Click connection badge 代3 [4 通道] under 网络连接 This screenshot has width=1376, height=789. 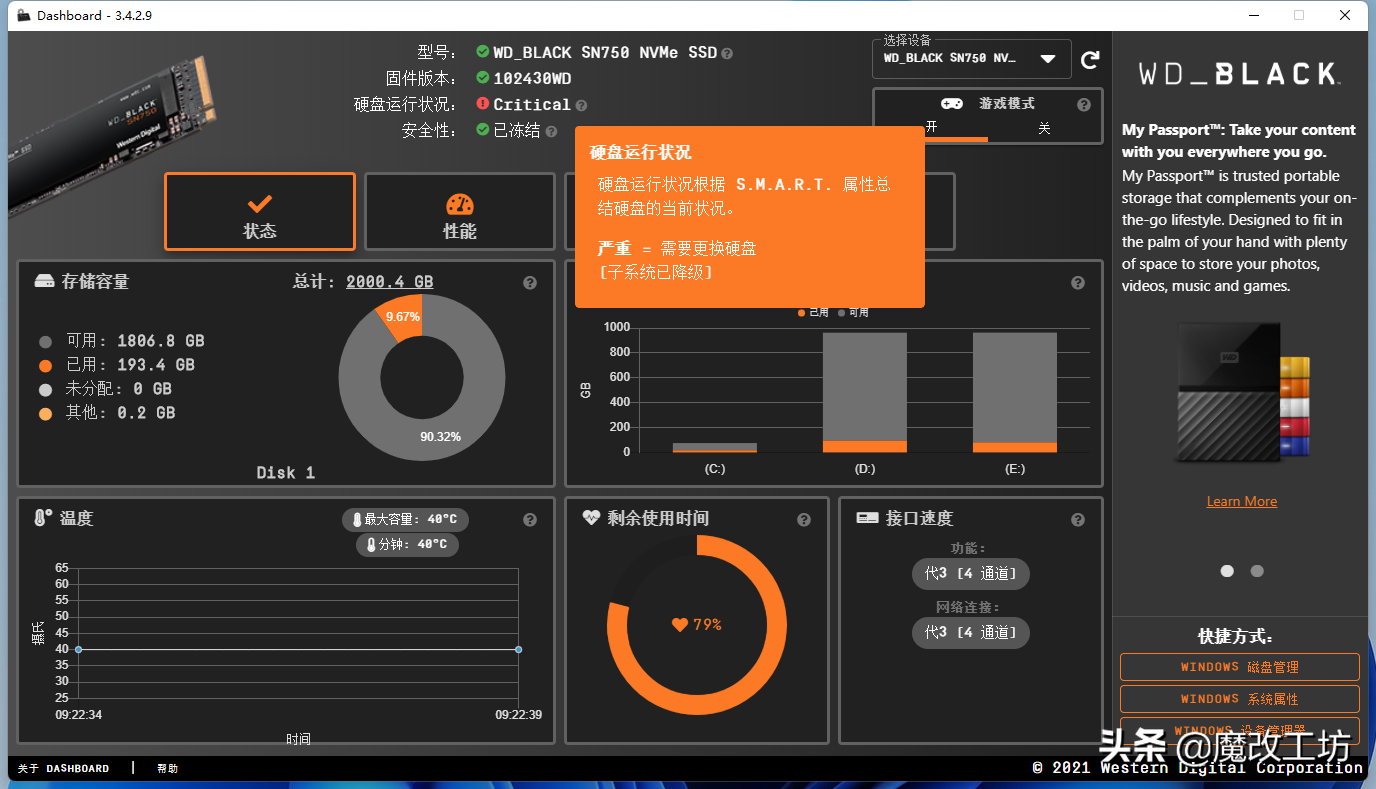tap(970, 632)
